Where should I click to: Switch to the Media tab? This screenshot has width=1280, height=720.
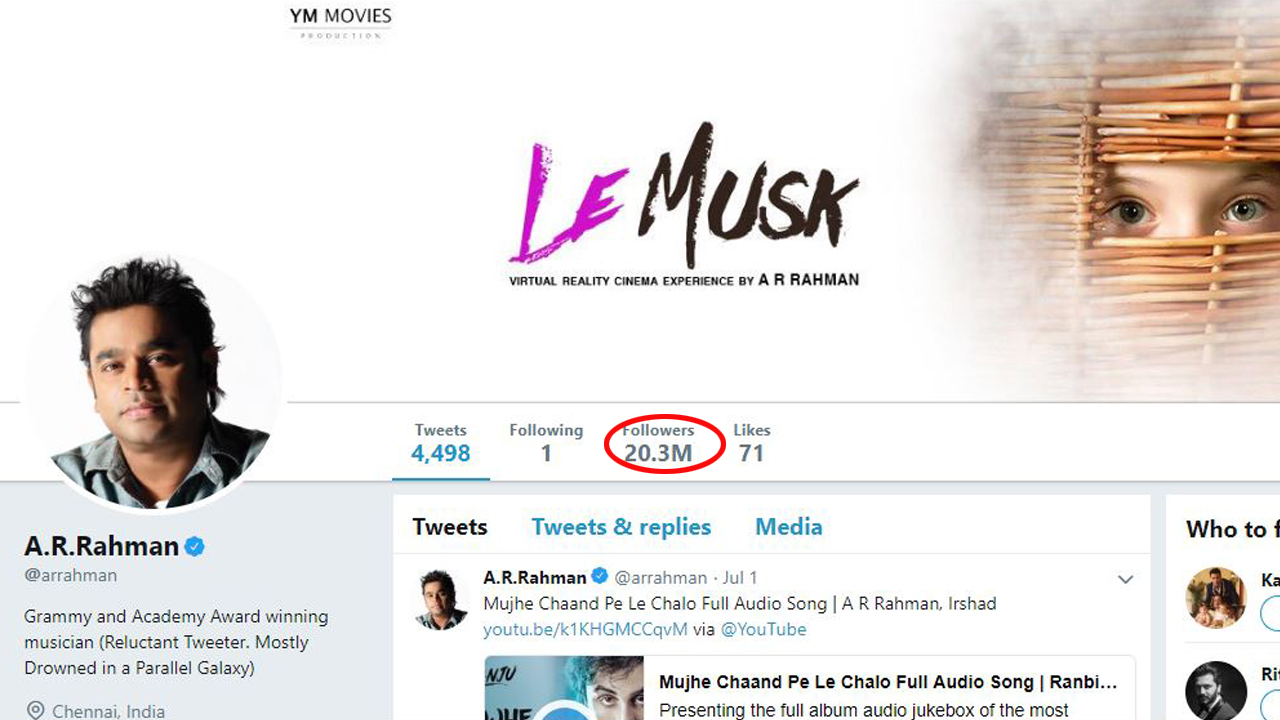789,527
